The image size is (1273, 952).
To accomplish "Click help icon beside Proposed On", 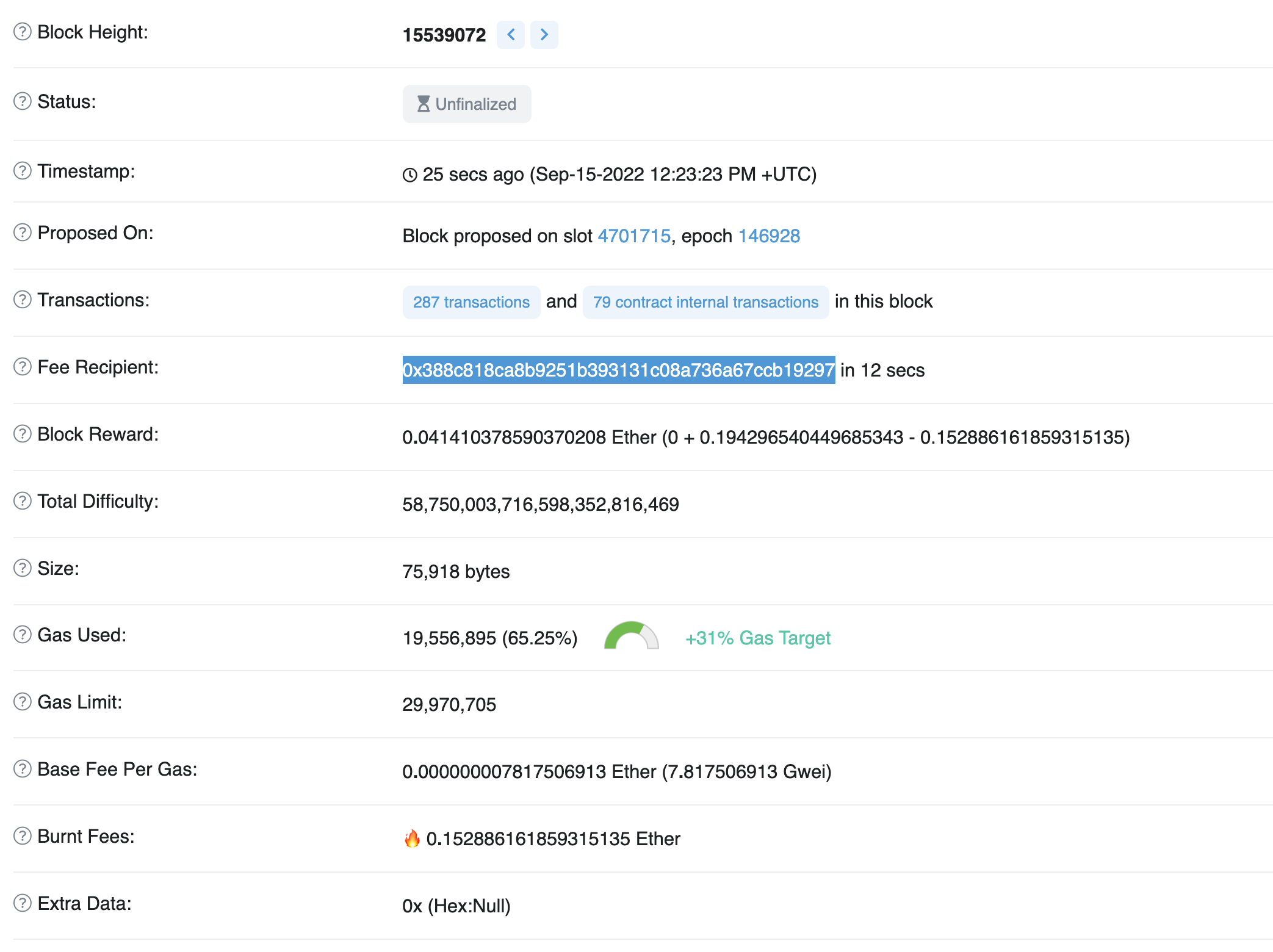I will [x=23, y=233].
